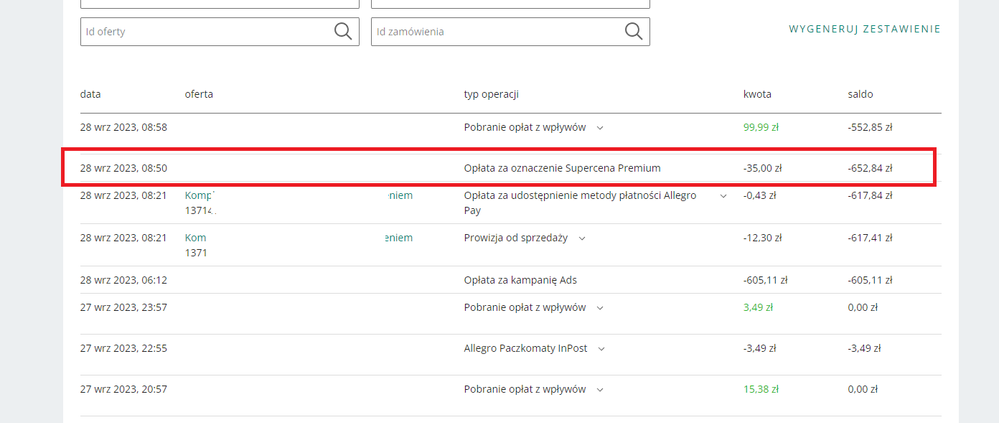
Task: Open the offer link in Prowizja od sprzedaży row
Action: click(x=198, y=238)
